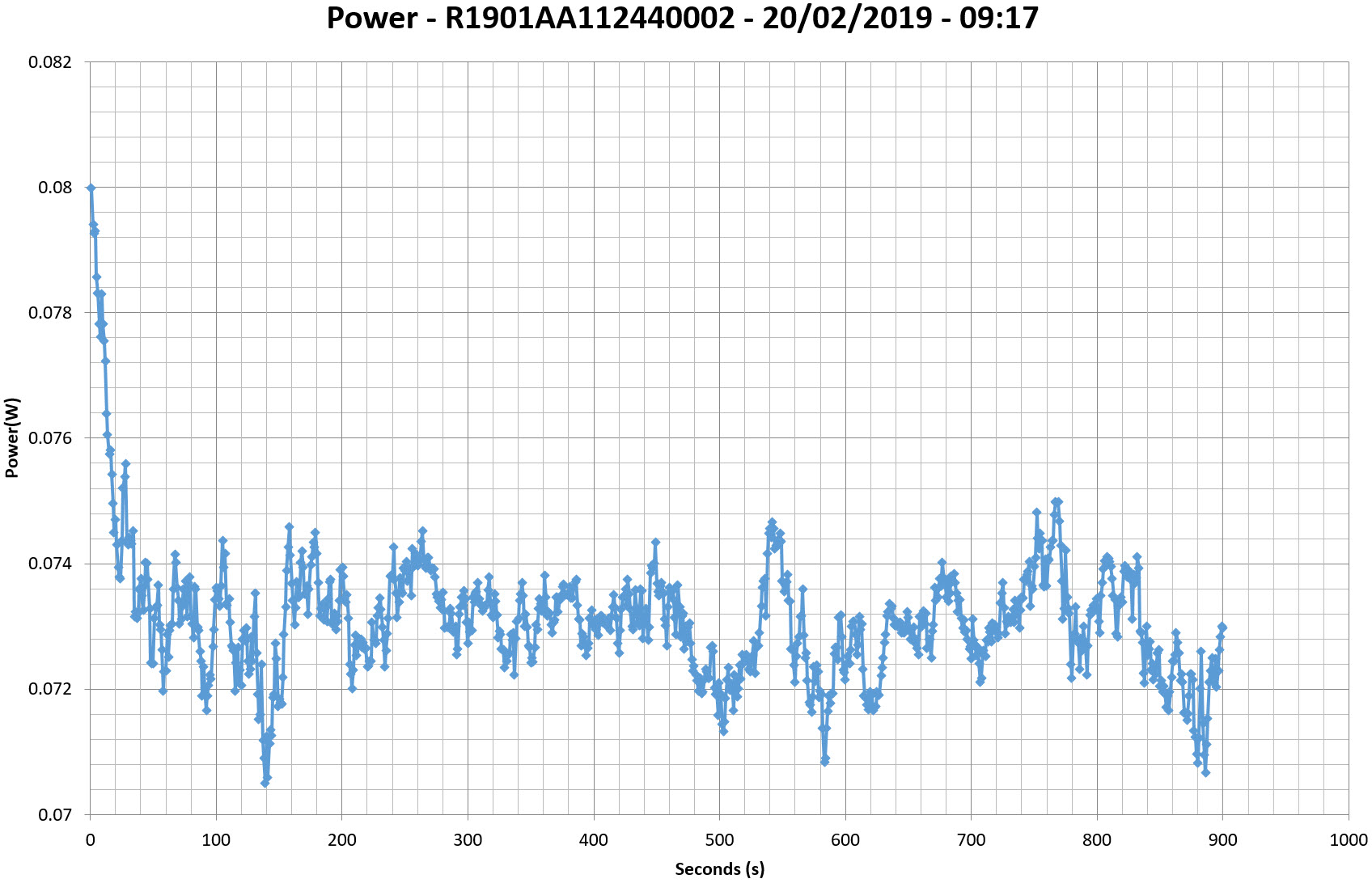Select the 300 horizontal axis tick label
Image resolution: width=1372 pixels, height=883 pixels.
pyautogui.click(x=468, y=840)
